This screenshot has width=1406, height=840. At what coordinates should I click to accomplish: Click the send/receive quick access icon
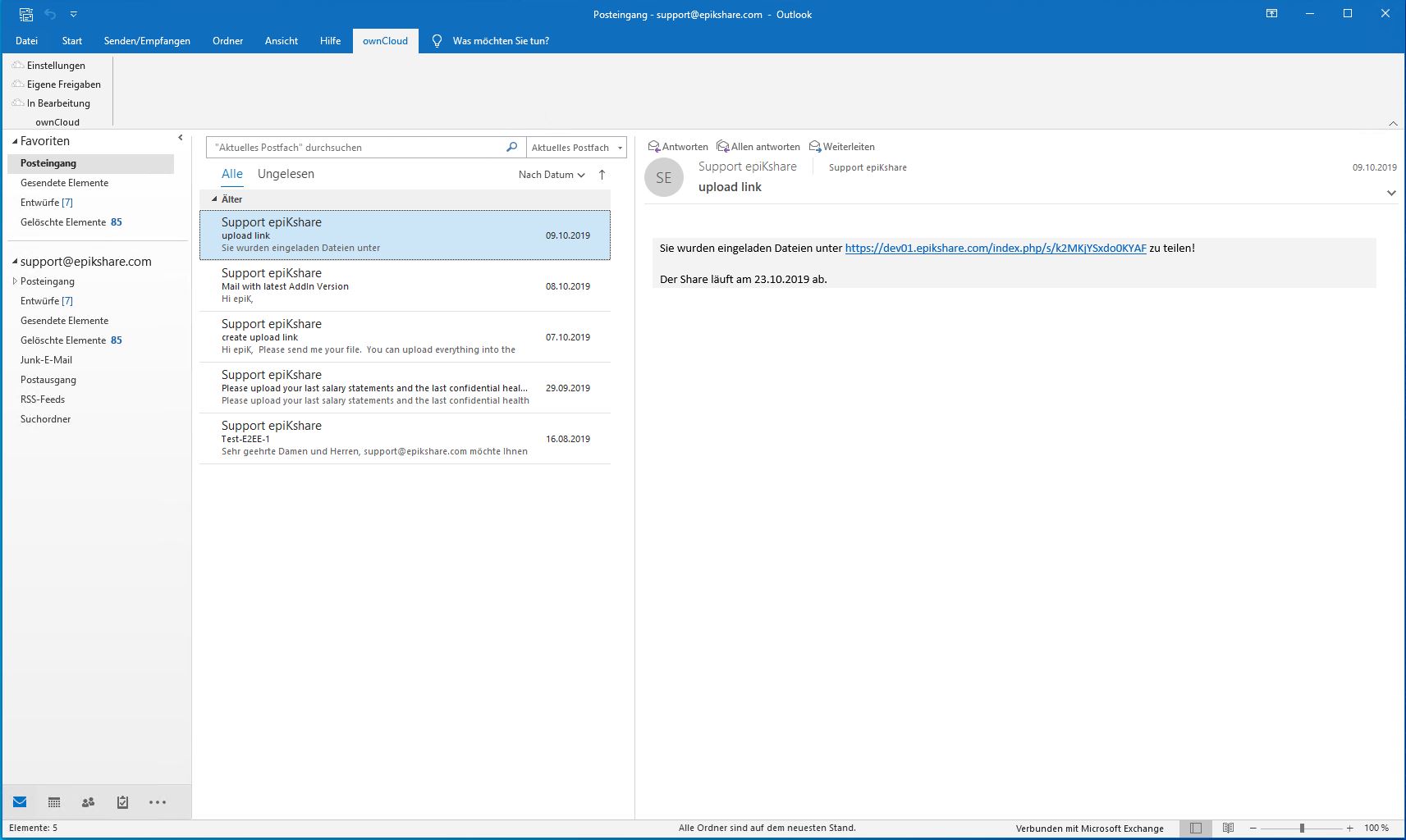(x=26, y=14)
